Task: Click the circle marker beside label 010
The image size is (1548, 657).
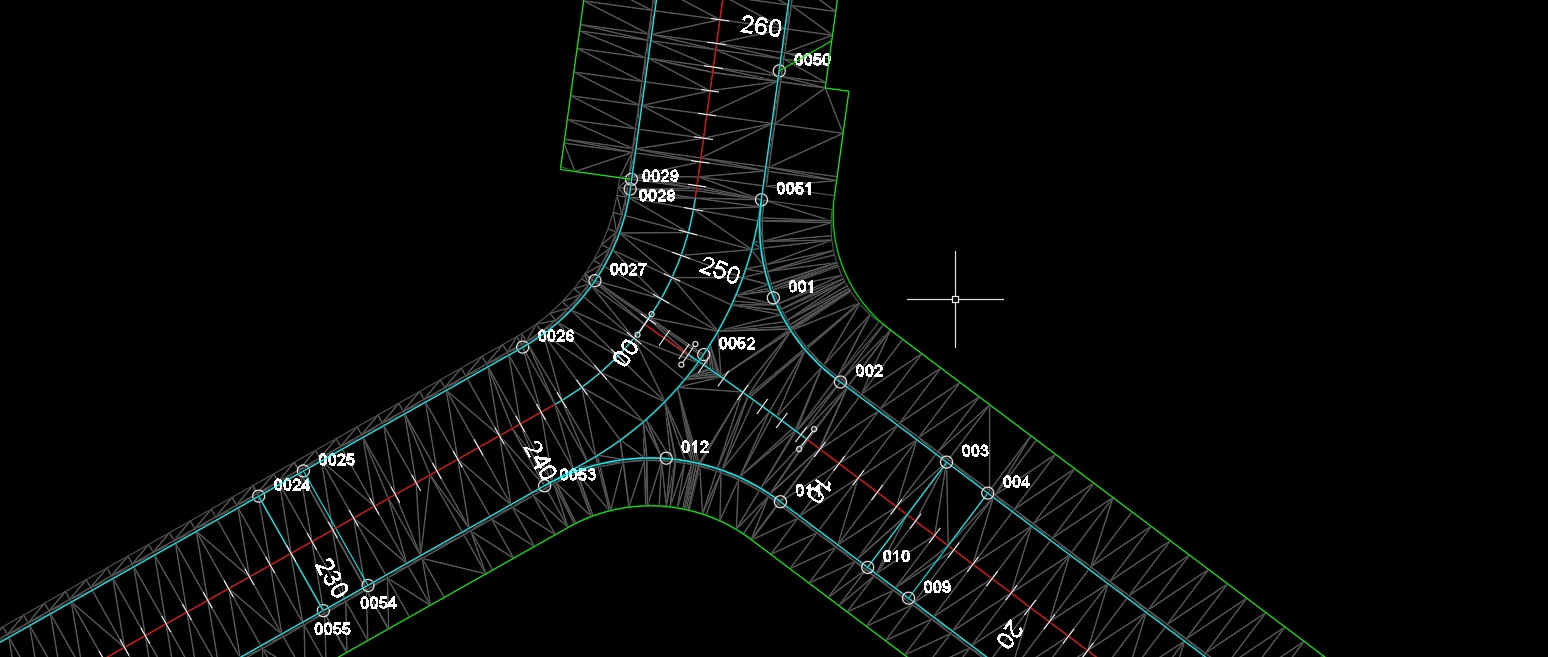Action: click(867, 567)
